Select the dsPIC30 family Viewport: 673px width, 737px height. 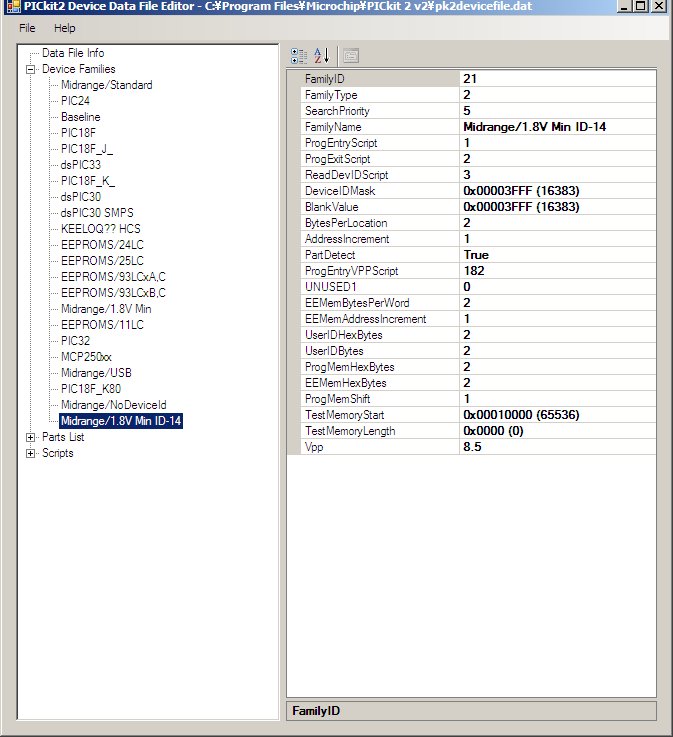tap(80, 197)
